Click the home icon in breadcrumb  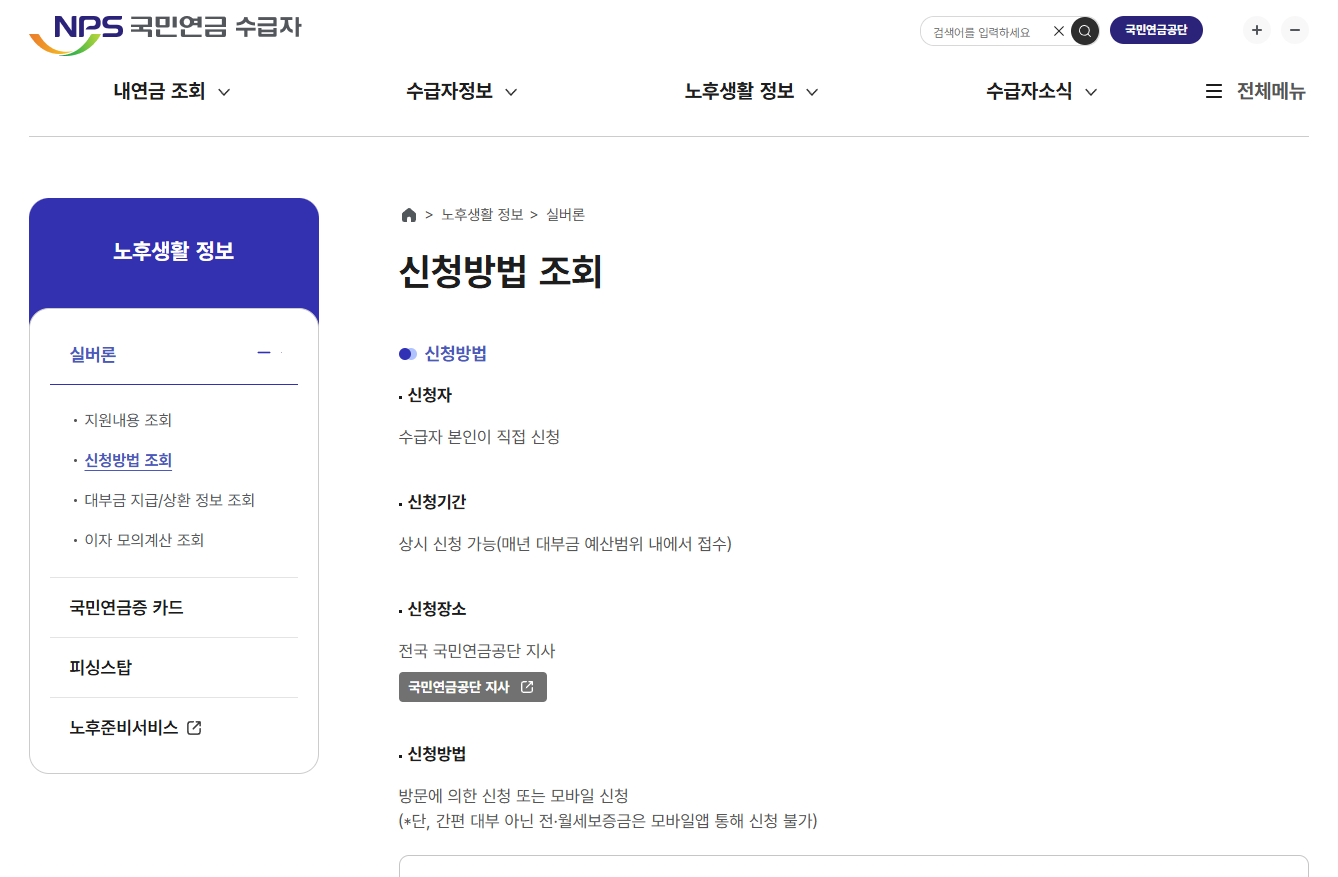click(x=408, y=215)
